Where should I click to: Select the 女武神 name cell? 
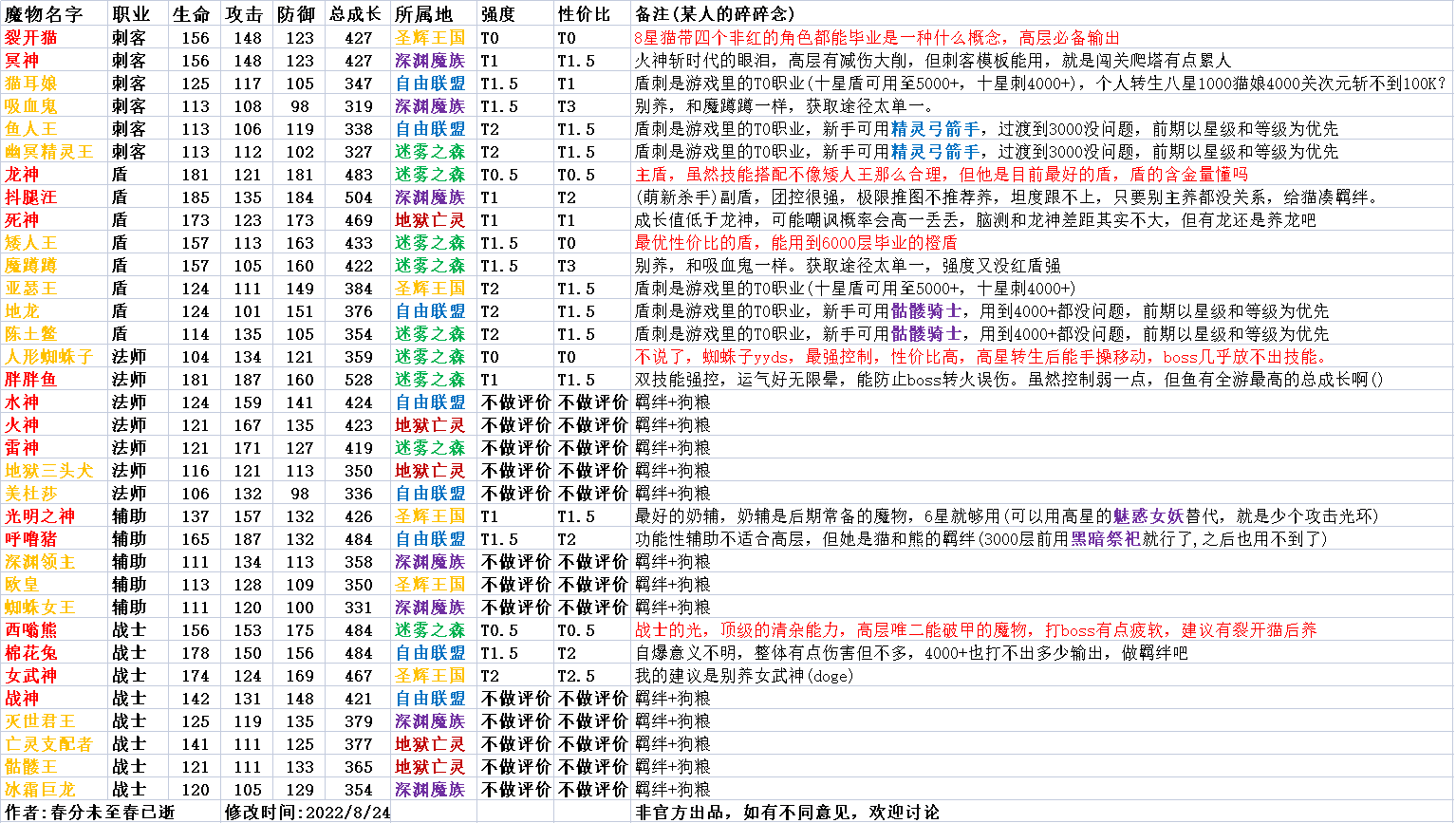coord(31,676)
